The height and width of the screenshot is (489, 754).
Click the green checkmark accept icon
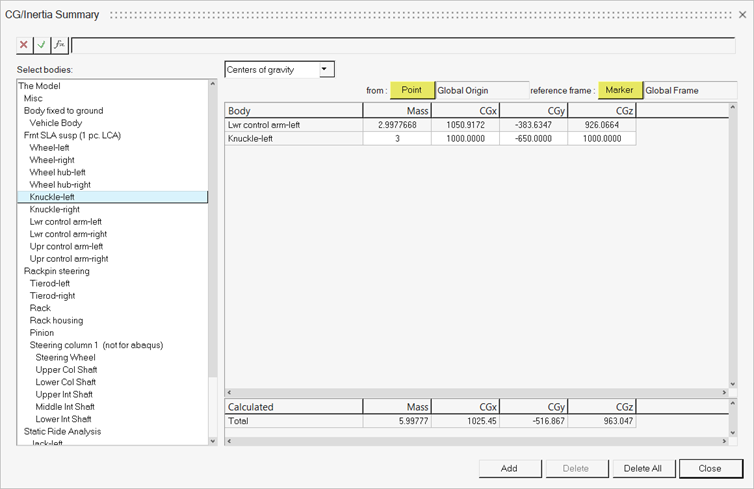[x=41, y=45]
